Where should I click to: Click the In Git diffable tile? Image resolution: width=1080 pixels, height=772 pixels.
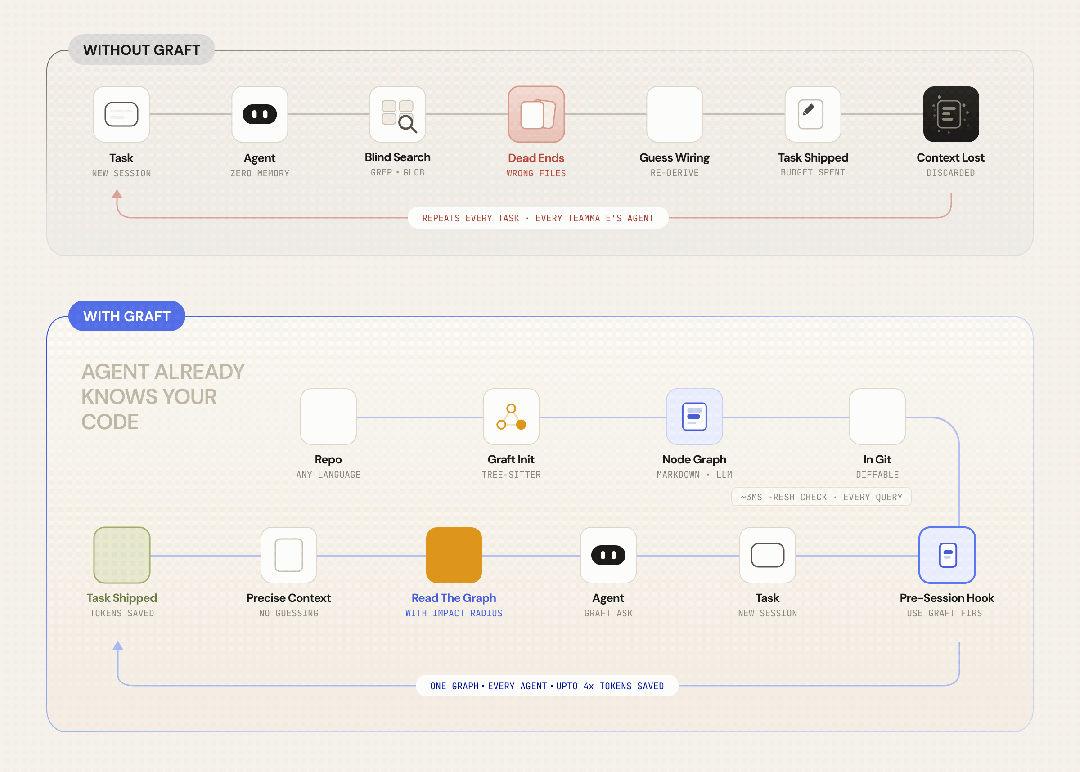(878, 417)
